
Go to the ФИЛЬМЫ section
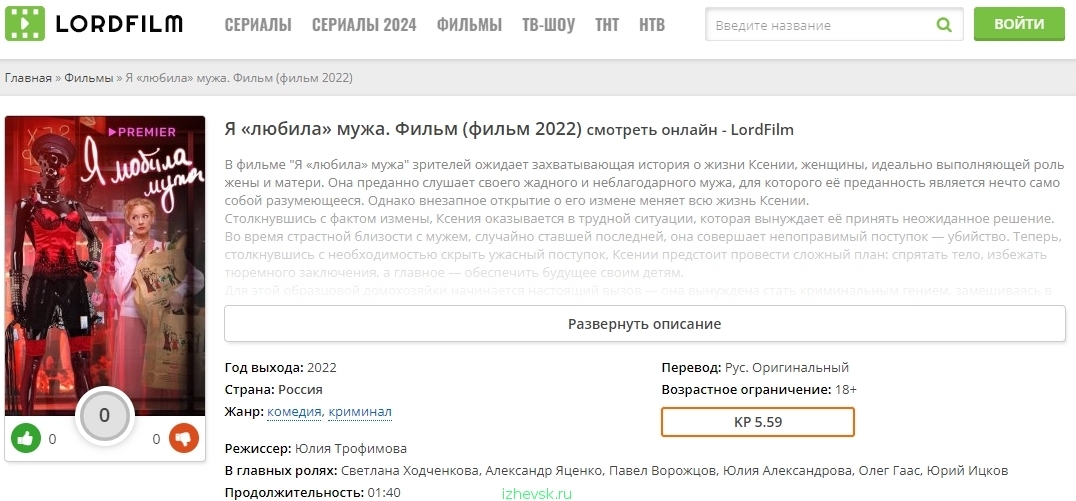pos(469,25)
